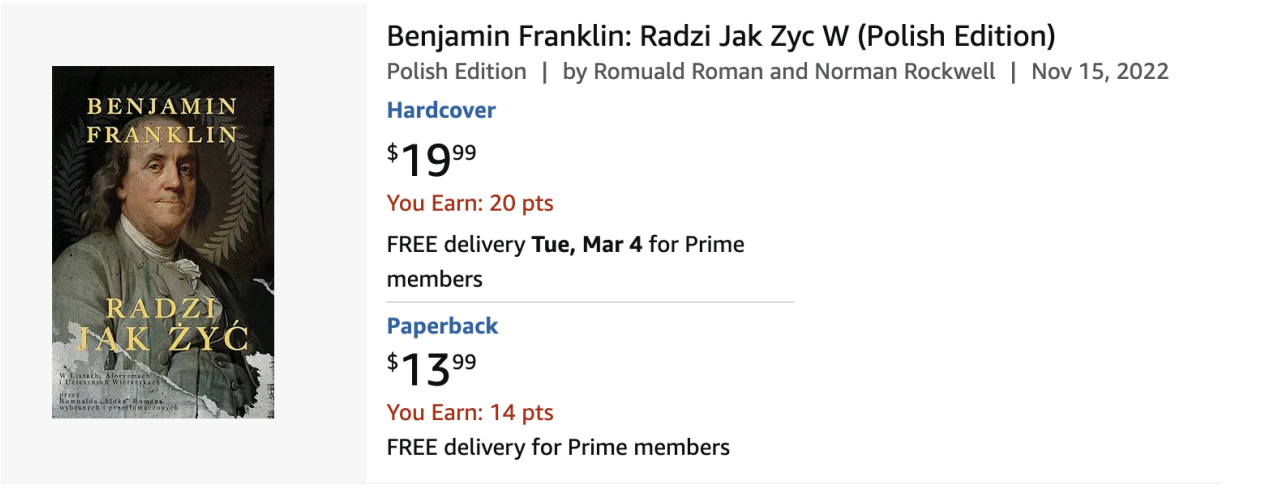
Task: Click the $13.99 paperback price
Action: (x=432, y=367)
